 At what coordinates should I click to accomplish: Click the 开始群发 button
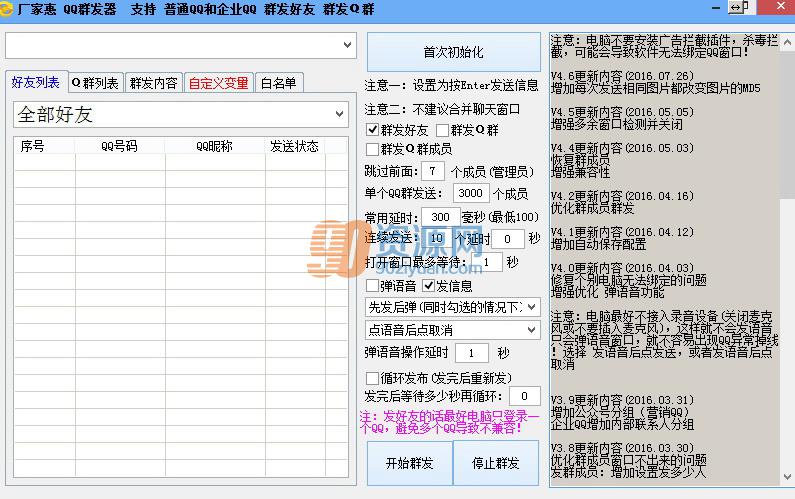point(410,463)
